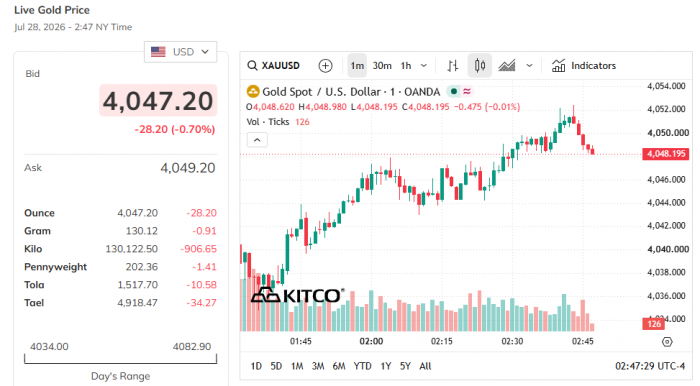Select the 30m interval tab
700x386 pixels.
click(x=382, y=66)
